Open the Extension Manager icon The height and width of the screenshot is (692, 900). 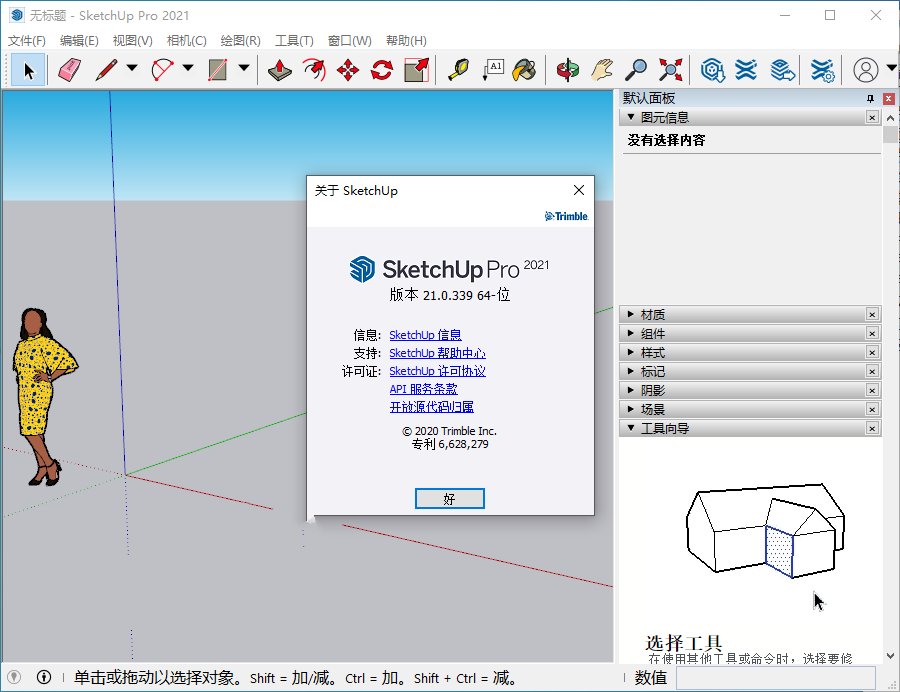pos(823,70)
